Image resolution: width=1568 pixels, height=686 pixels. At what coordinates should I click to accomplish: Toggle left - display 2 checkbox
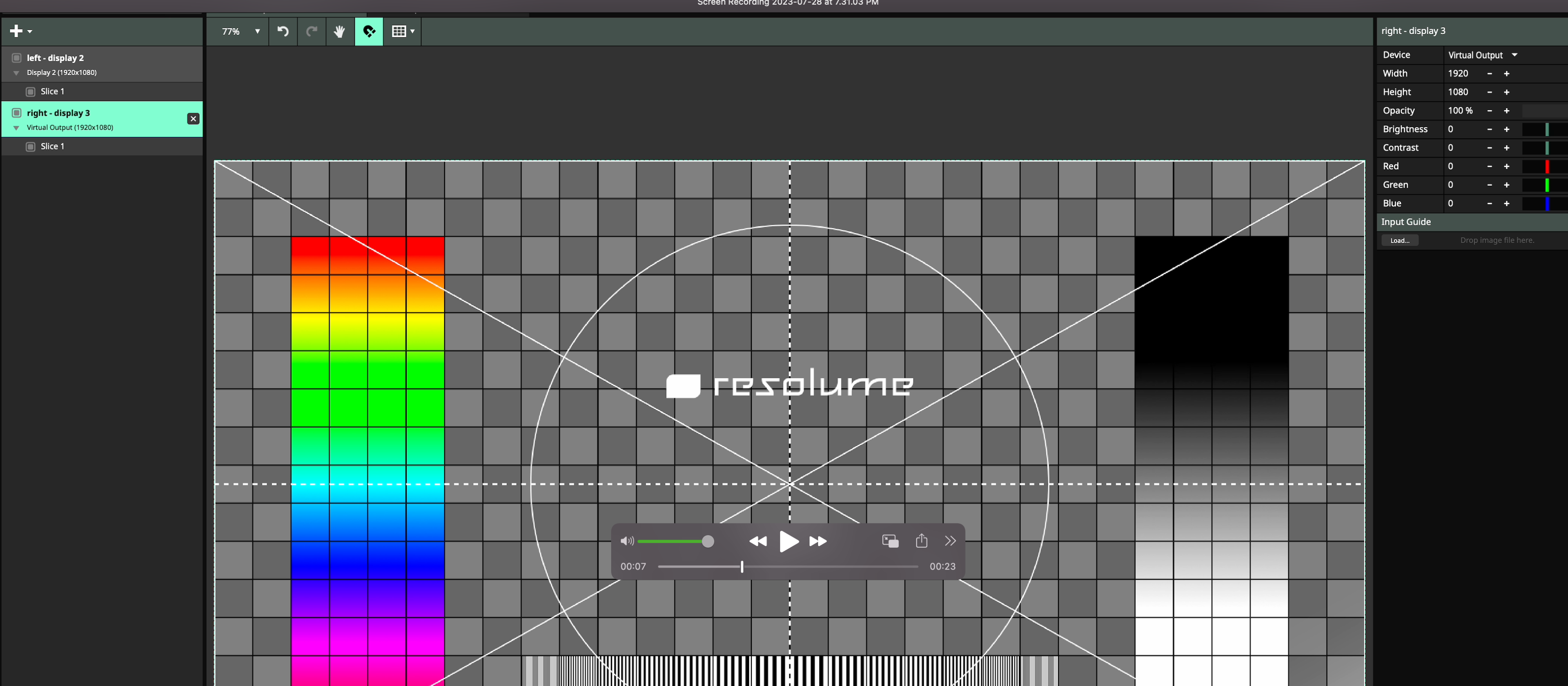[x=17, y=58]
